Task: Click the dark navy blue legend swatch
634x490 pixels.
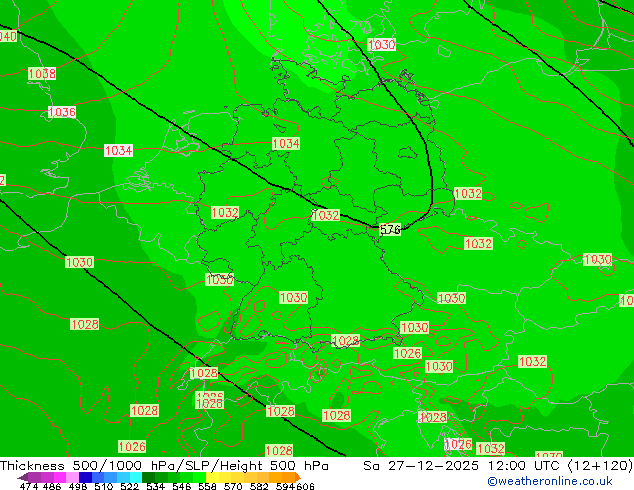Action: click(x=85, y=477)
